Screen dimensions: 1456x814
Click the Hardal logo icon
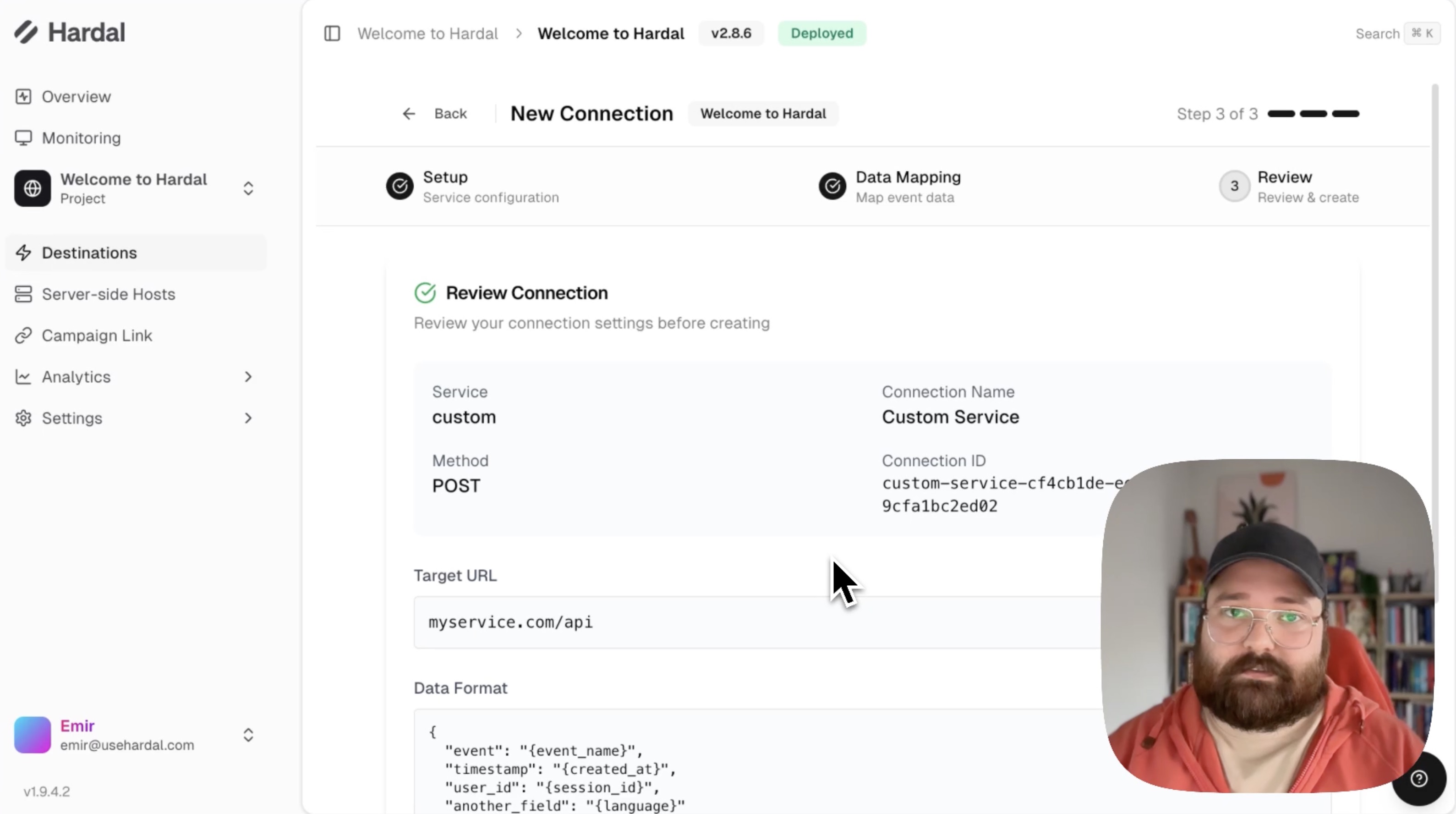pyautogui.click(x=26, y=32)
